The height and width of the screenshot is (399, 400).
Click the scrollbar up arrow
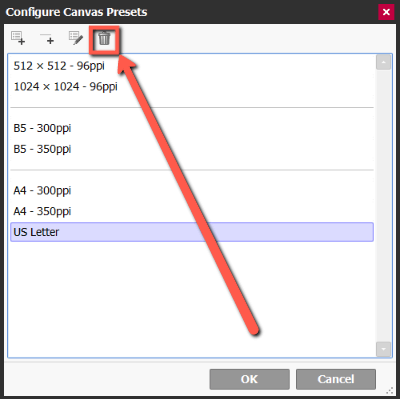pos(383,63)
